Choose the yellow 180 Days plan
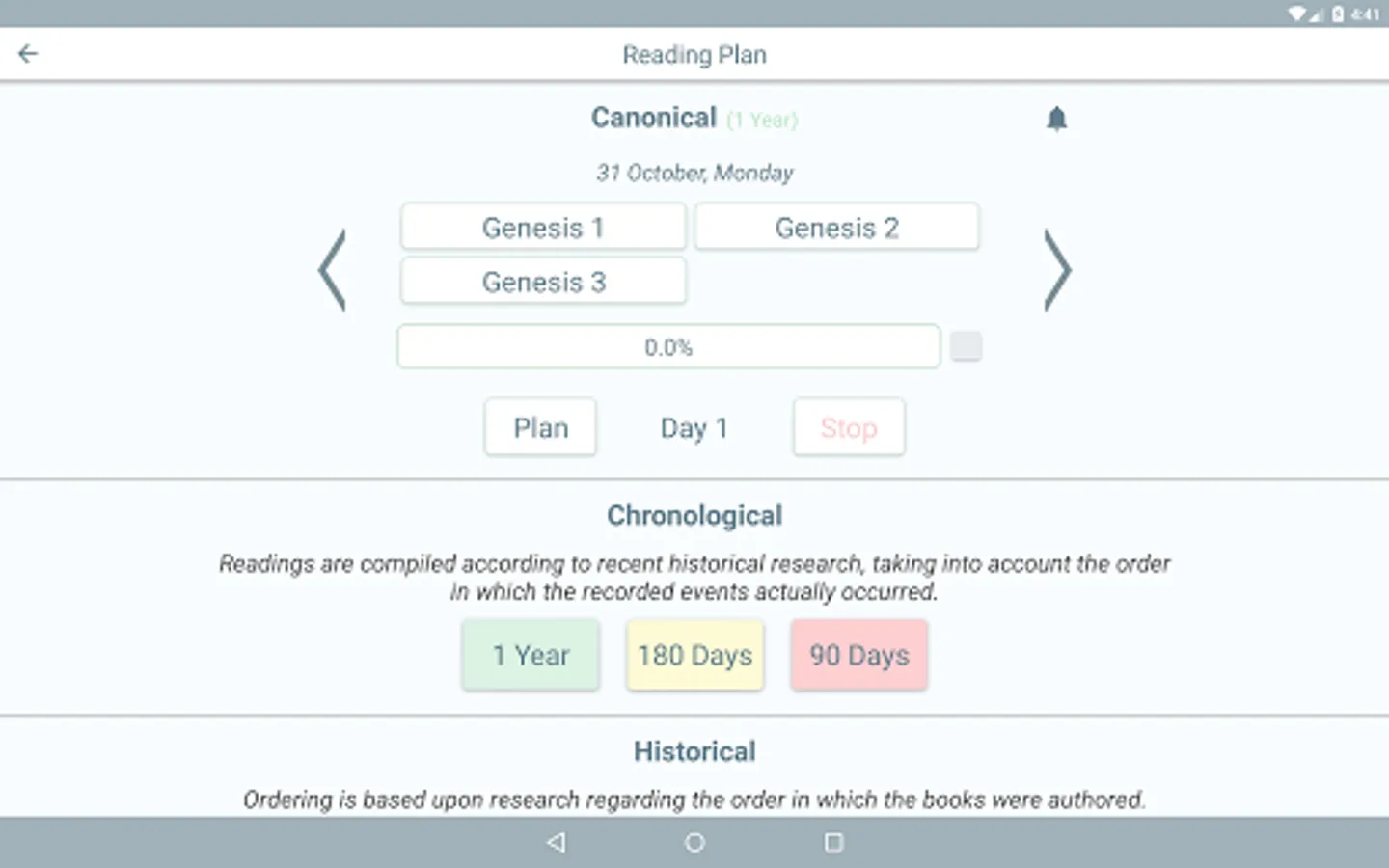1389x868 pixels. [x=694, y=655]
